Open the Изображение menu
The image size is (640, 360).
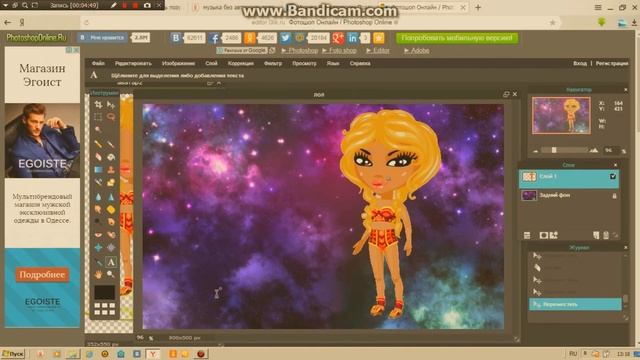coord(178,64)
